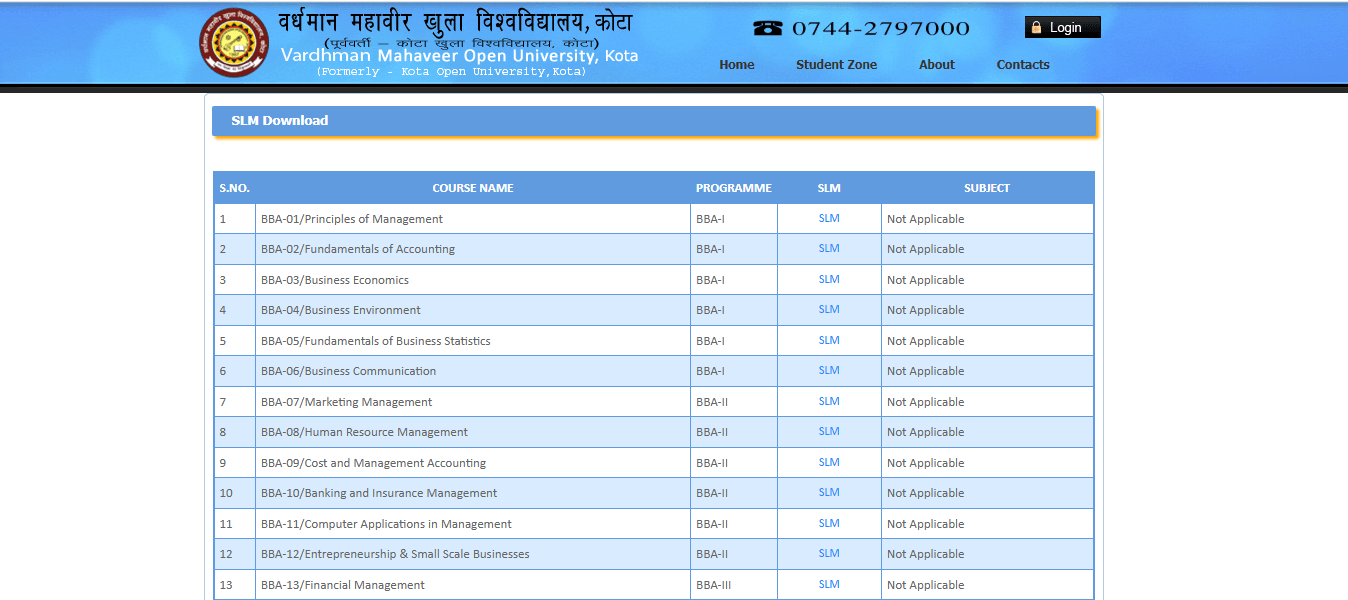The image size is (1348, 600).
Task: Get SLM for BBA-05 Fundamentals of Business Statistics
Action: [x=828, y=340]
